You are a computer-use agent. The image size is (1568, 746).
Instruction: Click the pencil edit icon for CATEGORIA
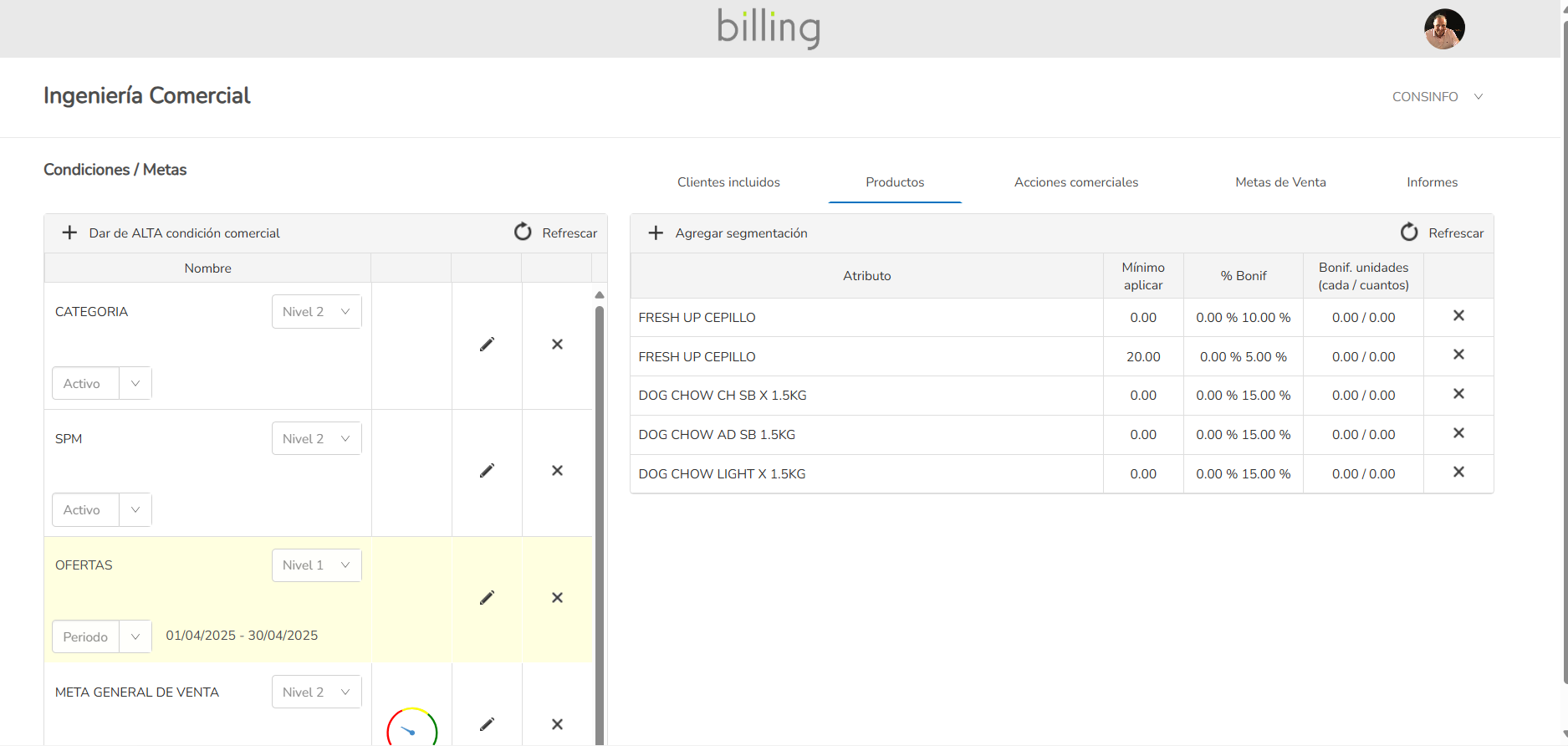pyautogui.click(x=487, y=345)
